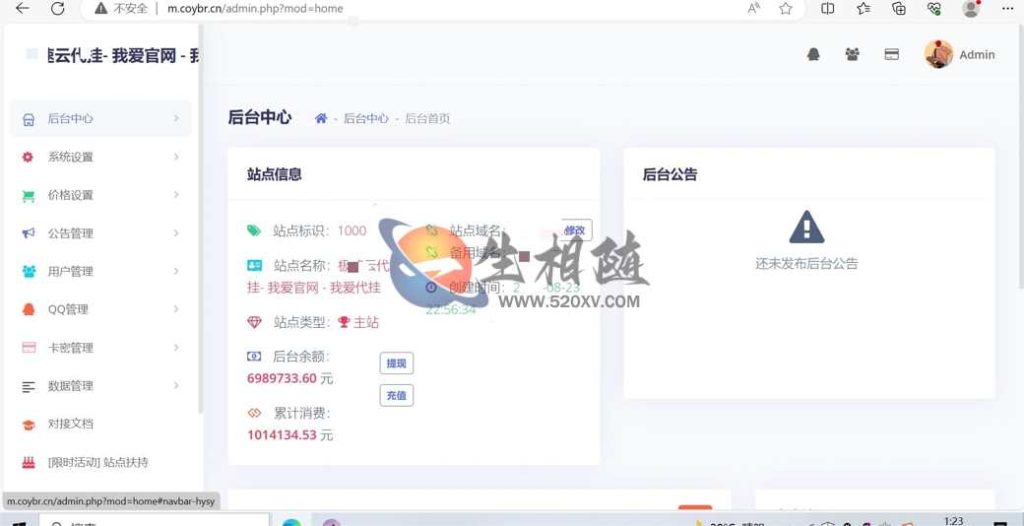The image size is (1024, 526).
Task: Open browser collections icon
Action: [x=899, y=8]
